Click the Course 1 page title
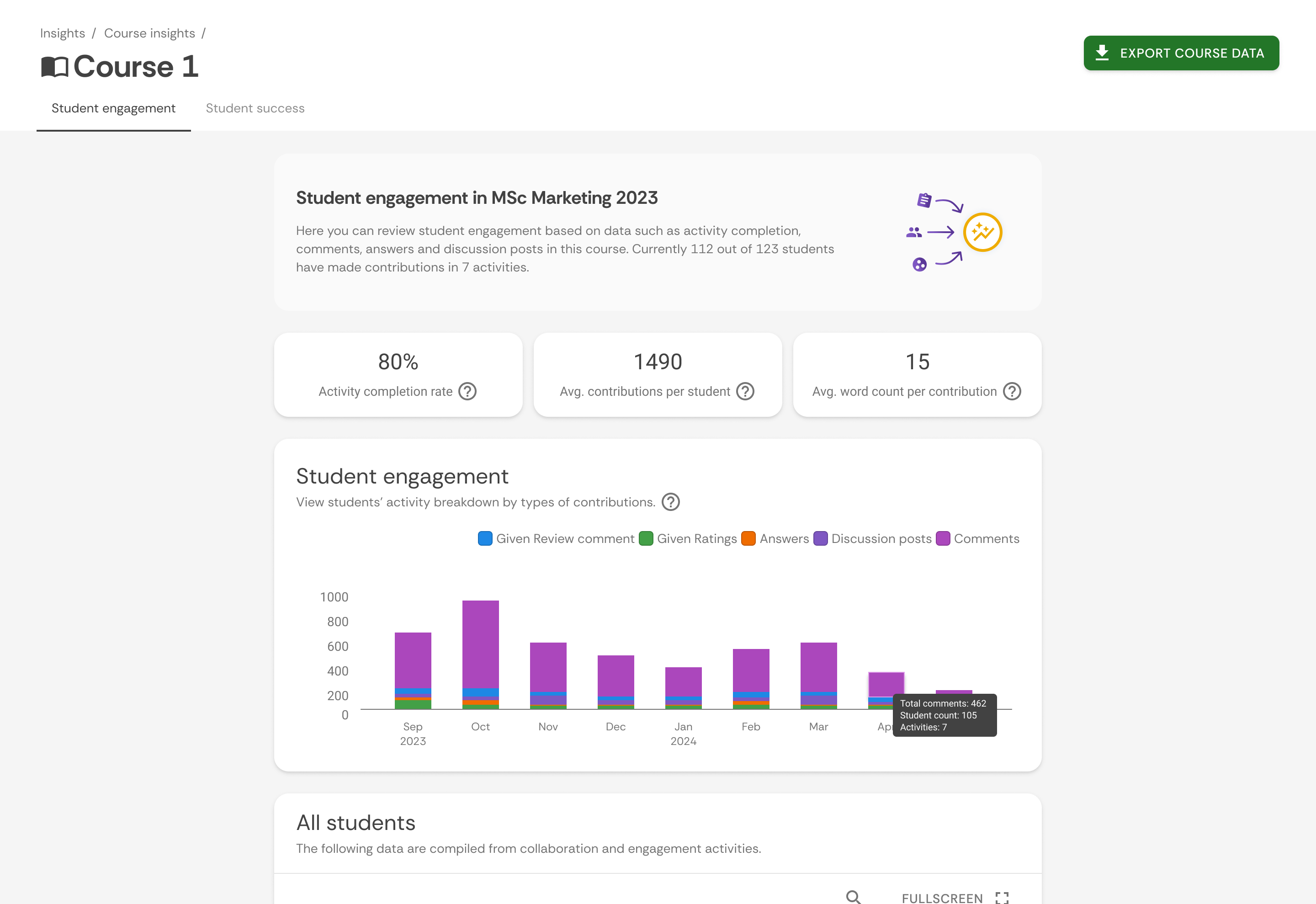The image size is (1316, 904). [136, 66]
